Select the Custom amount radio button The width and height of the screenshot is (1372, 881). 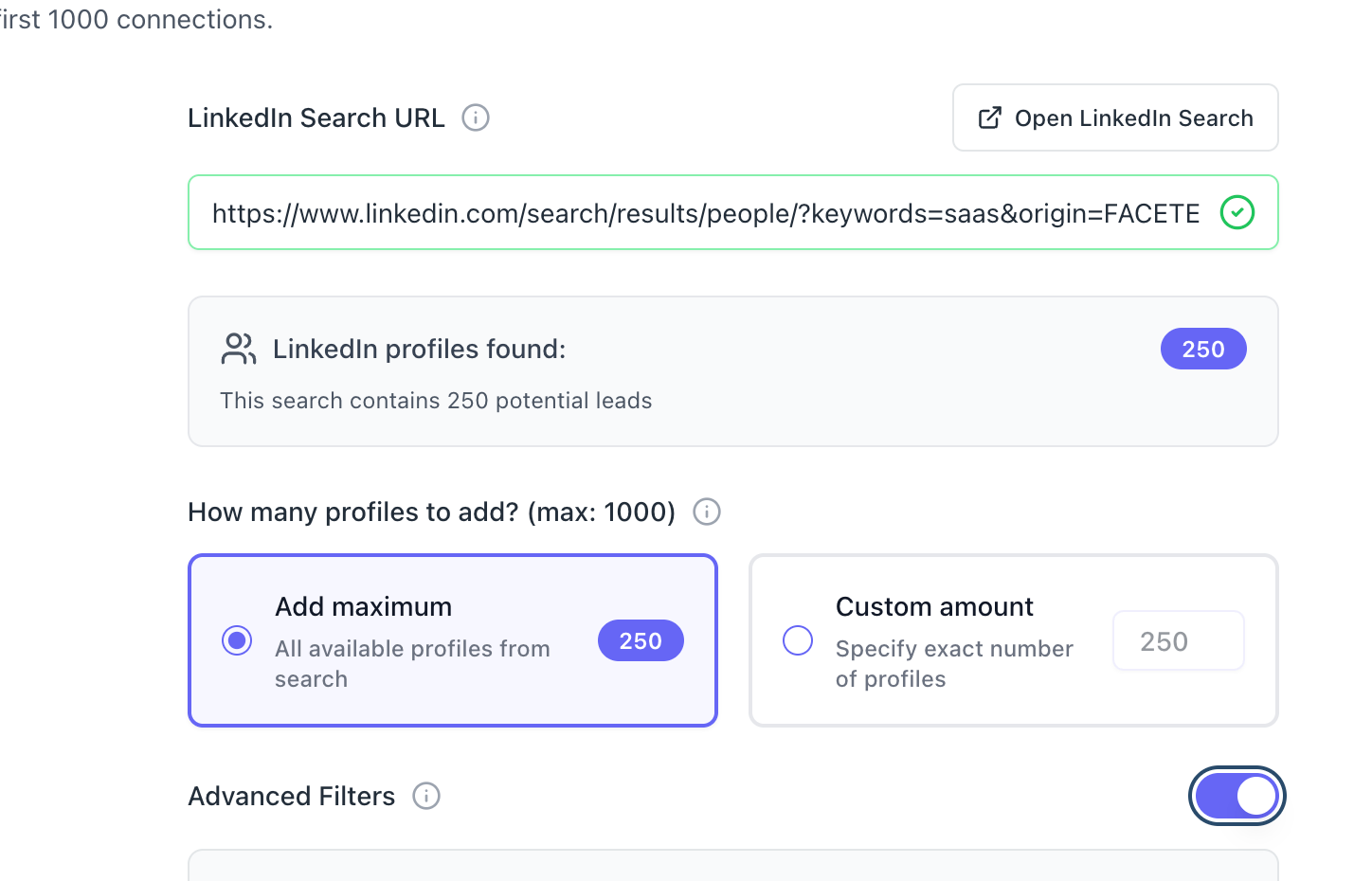pos(798,640)
